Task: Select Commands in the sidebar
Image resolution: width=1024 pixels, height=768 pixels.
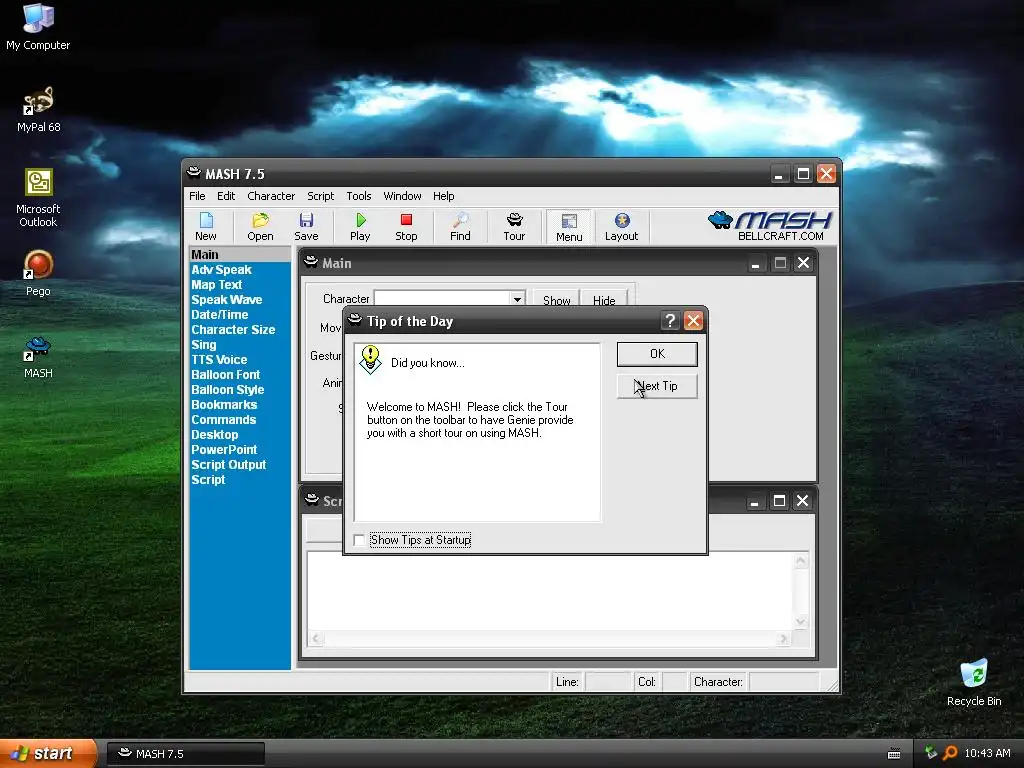Action: (x=223, y=420)
